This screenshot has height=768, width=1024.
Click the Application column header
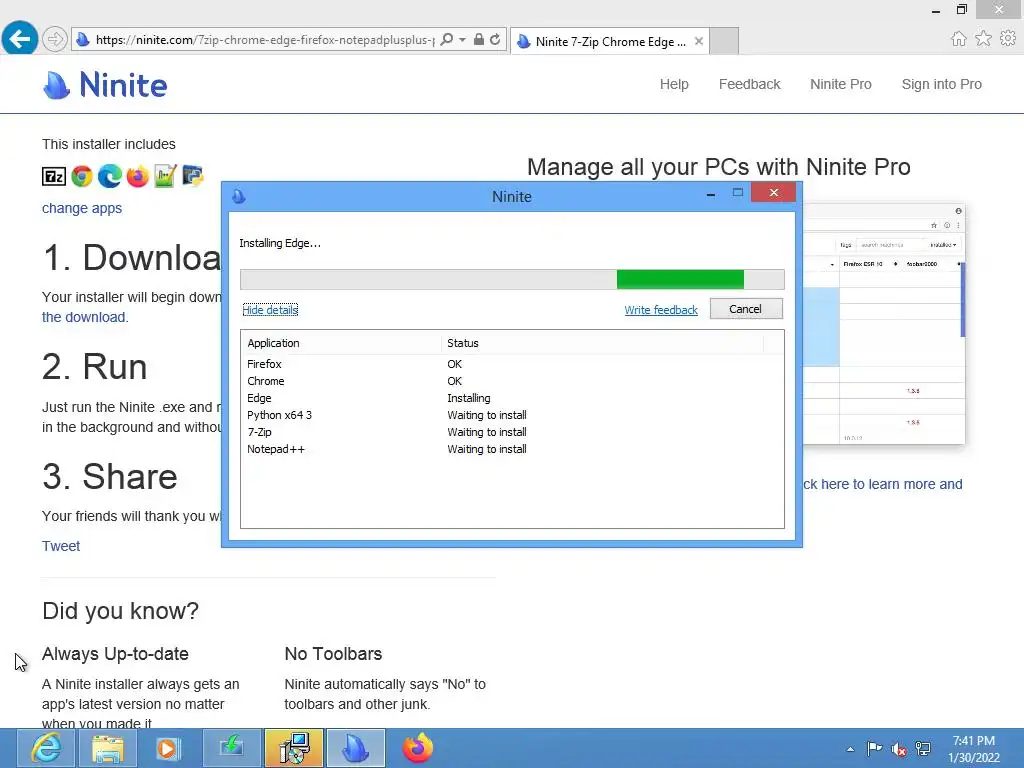[341, 343]
